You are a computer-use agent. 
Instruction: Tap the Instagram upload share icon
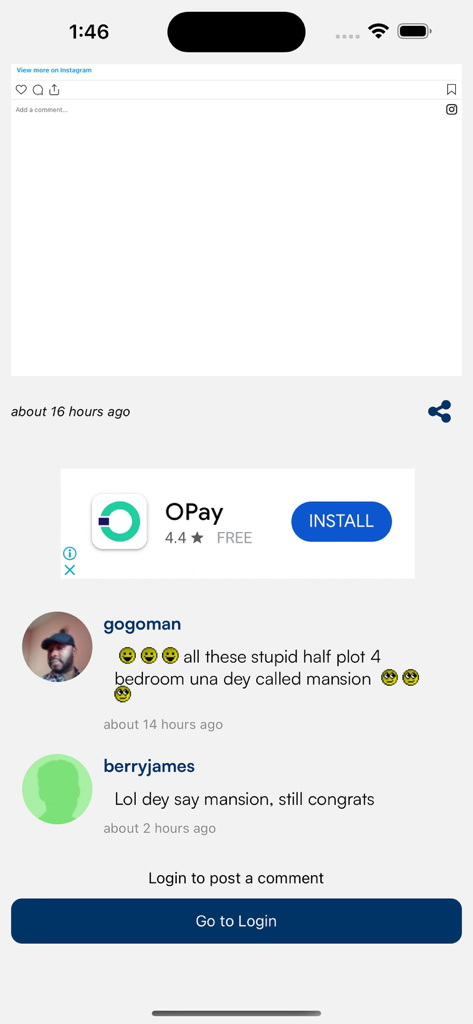tap(54, 90)
